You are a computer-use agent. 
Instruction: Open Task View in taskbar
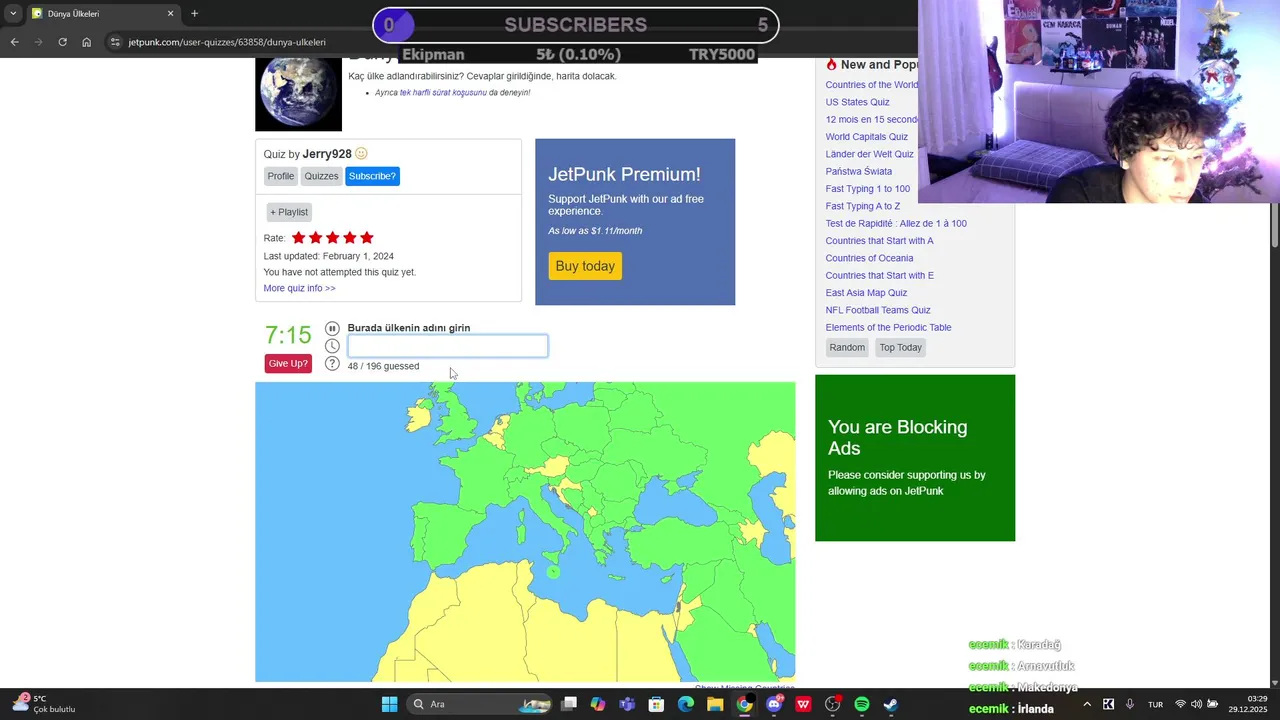point(569,704)
